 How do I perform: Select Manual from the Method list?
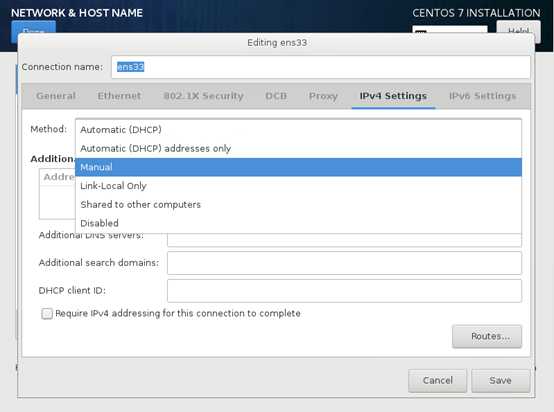pos(298,167)
